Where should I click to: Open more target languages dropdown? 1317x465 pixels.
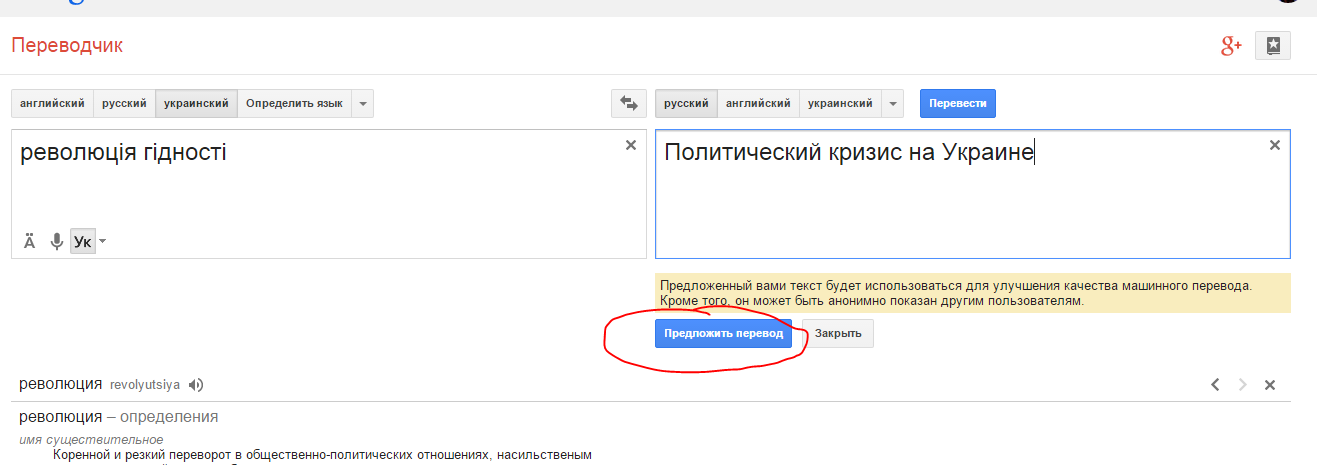coord(893,103)
